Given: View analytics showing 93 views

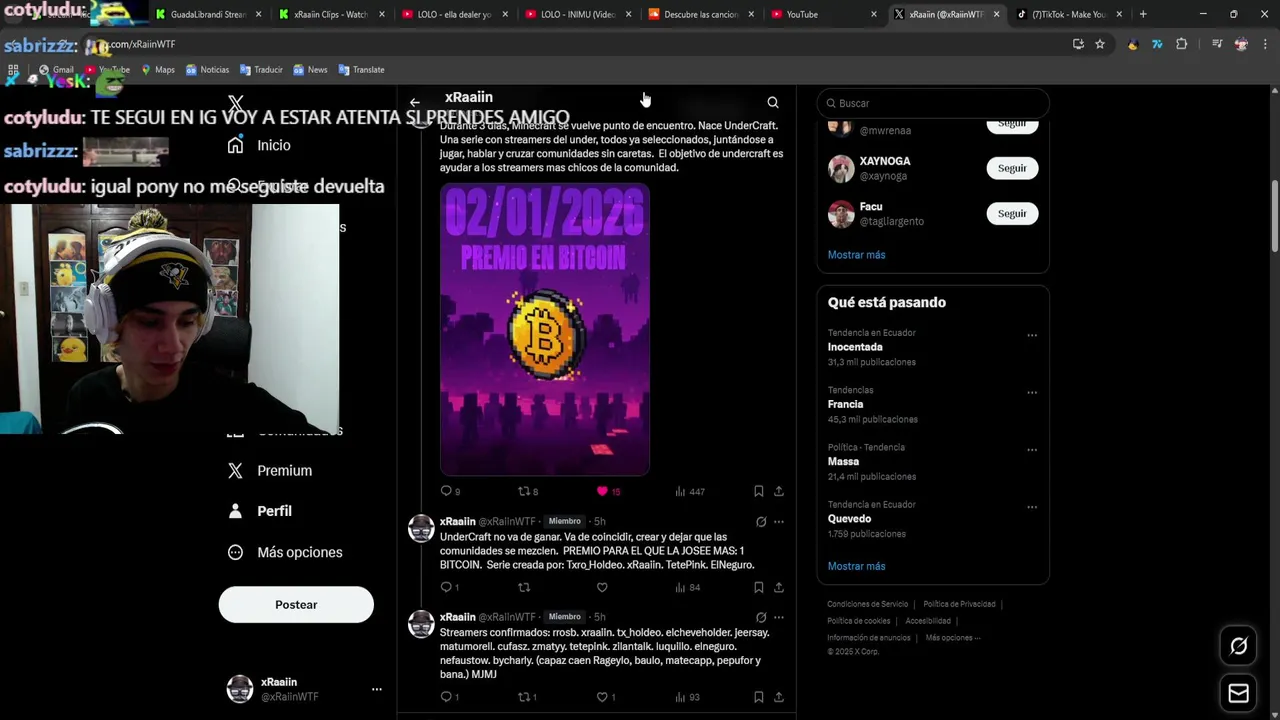Looking at the screenshot, I should coord(688,697).
